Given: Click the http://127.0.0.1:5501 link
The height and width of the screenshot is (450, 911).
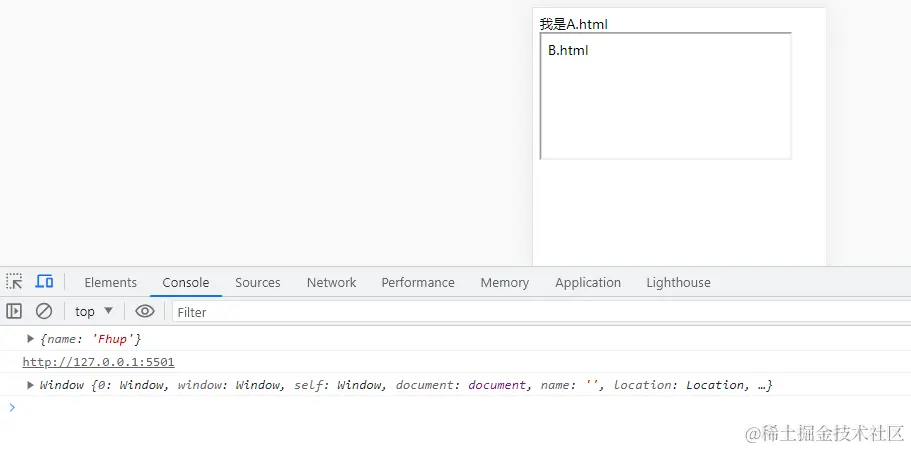Looking at the screenshot, I should (98, 362).
